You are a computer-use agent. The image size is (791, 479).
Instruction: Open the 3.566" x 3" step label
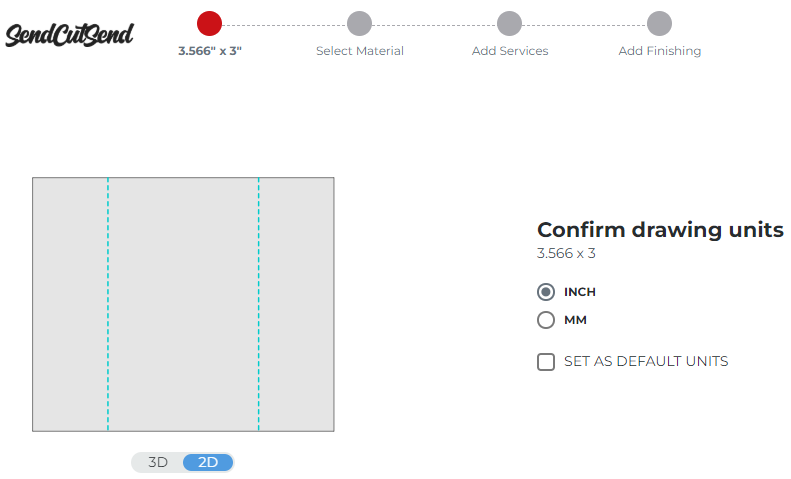tap(209, 51)
